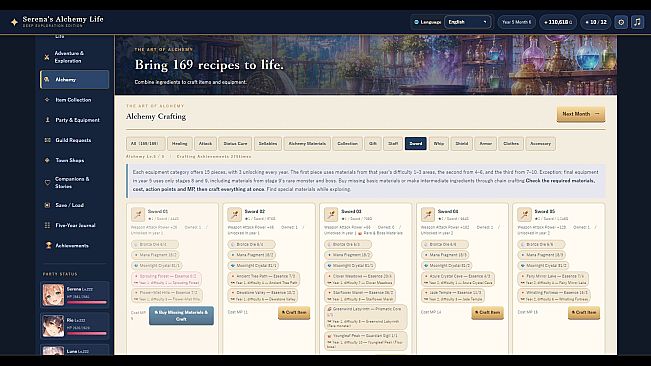Click the gold star game logo
This screenshot has height=366, width=651.
click(x=14, y=22)
